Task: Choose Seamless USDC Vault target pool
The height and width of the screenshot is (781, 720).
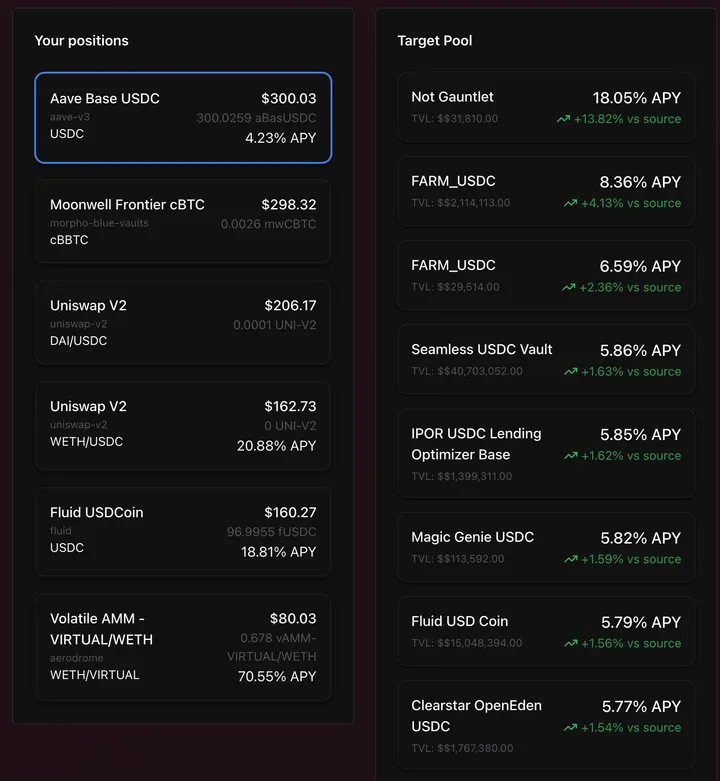Action: tap(546, 359)
